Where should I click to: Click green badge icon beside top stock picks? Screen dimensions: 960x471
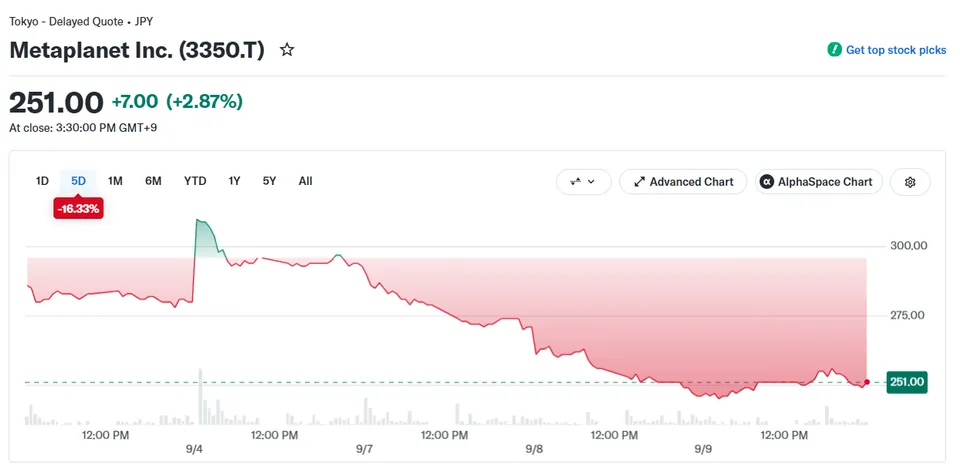pyautogui.click(x=834, y=50)
